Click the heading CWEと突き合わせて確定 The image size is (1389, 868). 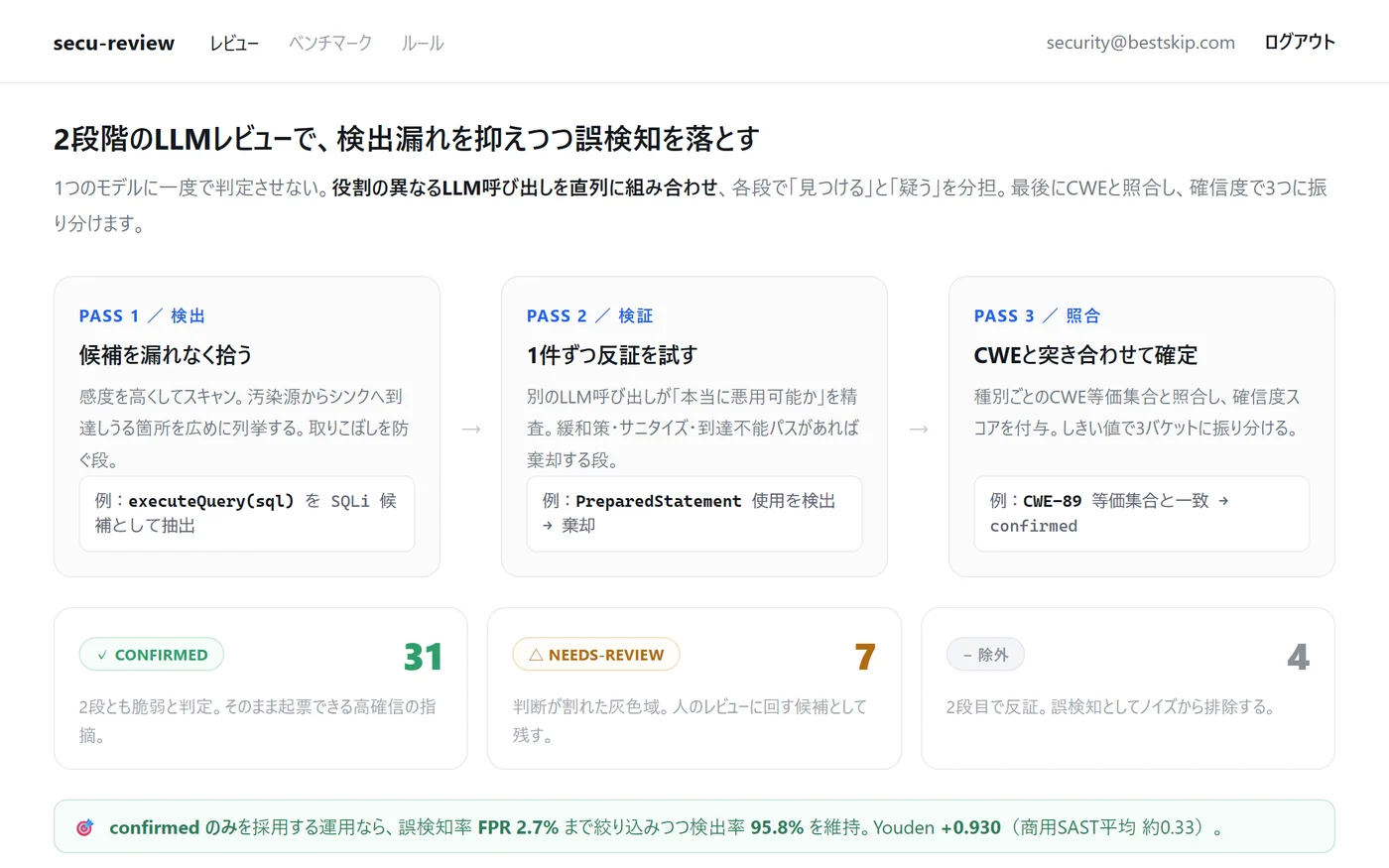click(x=1085, y=354)
